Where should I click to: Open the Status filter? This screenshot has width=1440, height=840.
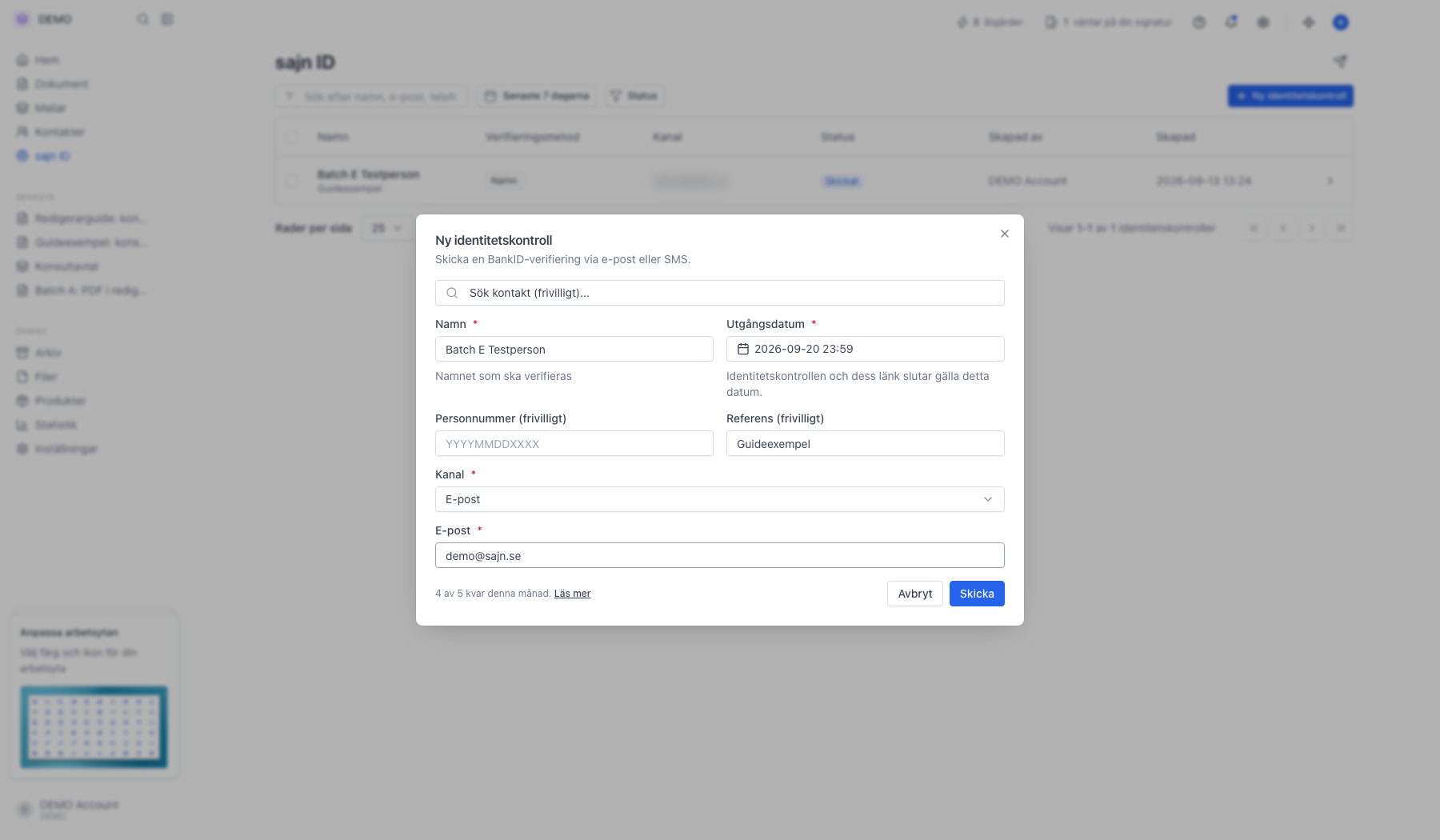[x=634, y=96]
